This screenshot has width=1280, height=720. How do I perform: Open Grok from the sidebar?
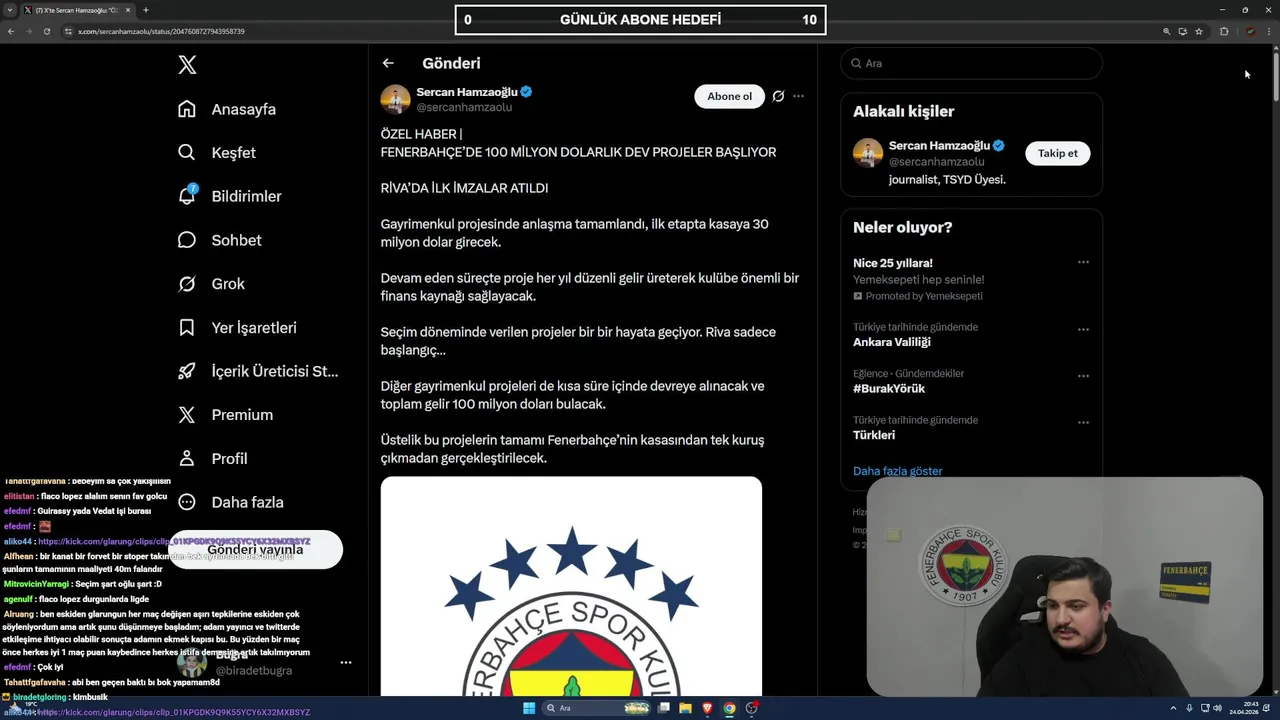pyautogui.click(x=211, y=284)
